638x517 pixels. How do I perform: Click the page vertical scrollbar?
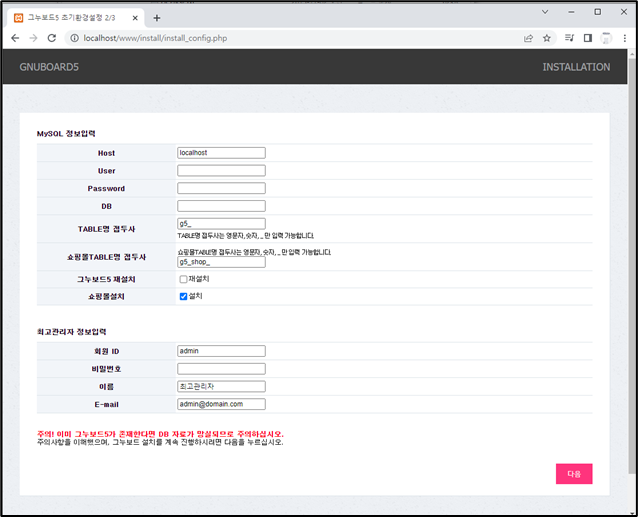[x=632, y=264]
